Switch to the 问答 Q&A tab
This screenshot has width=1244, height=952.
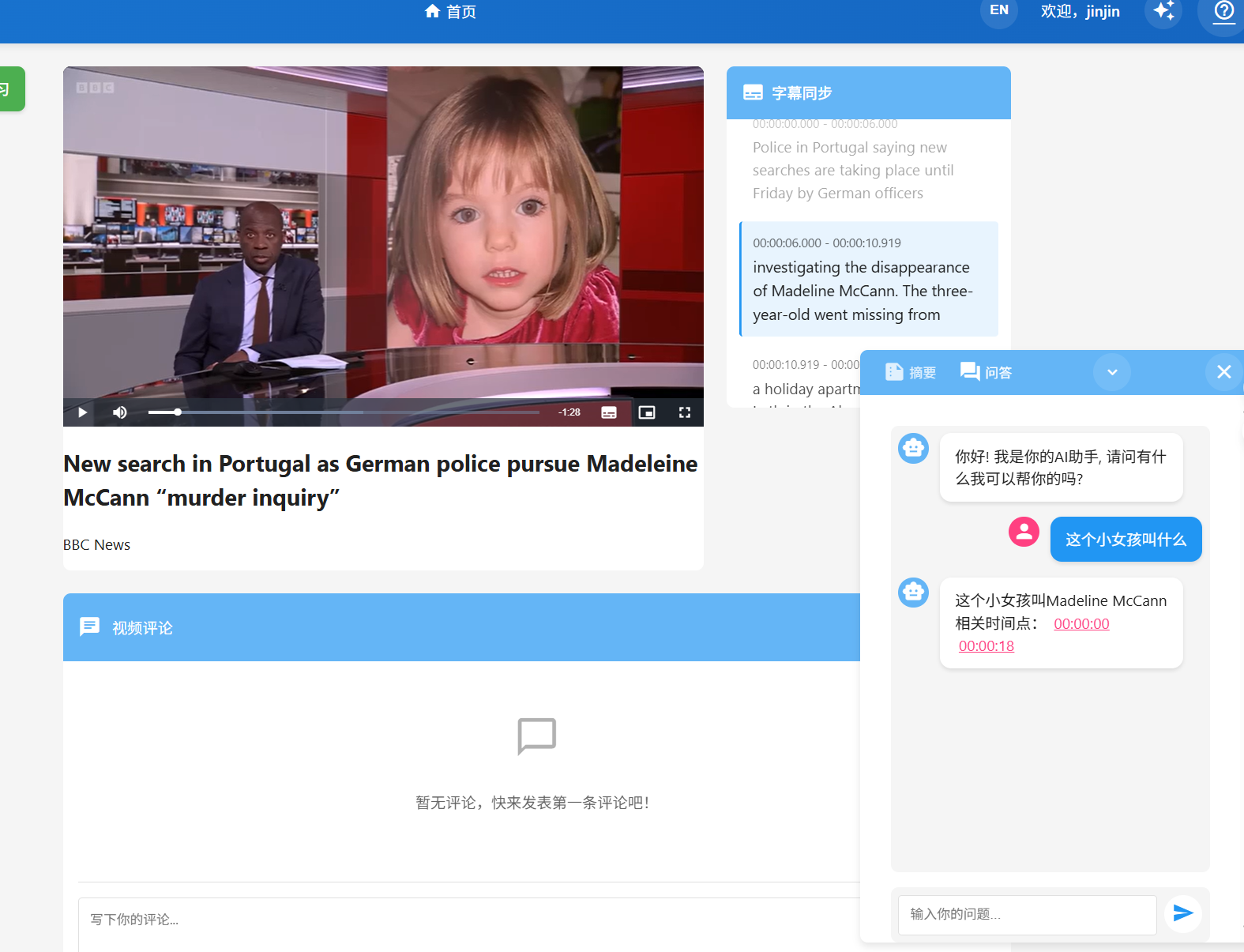[986, 372]
